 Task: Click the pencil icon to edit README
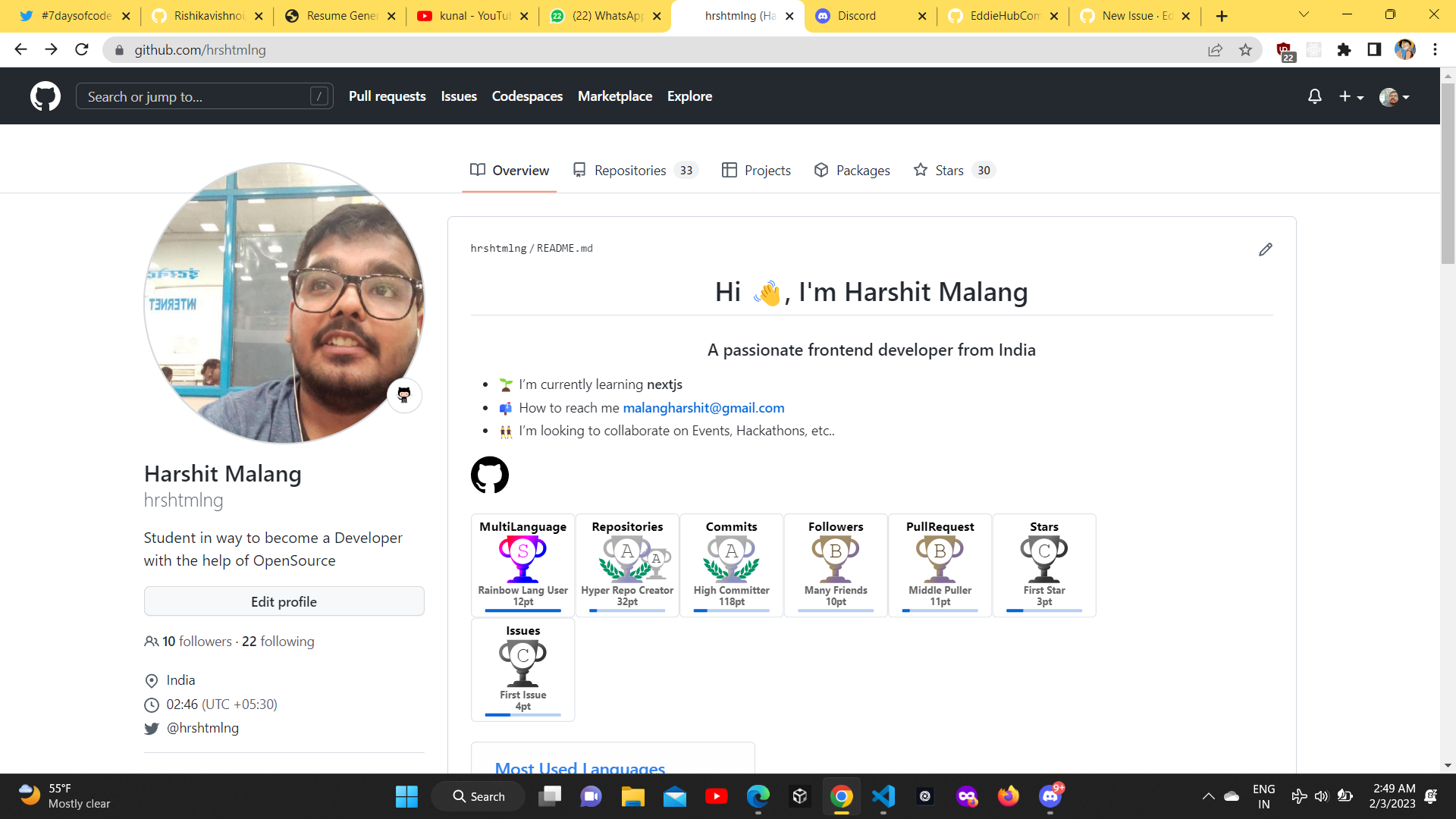click(x=1265, y=249)
